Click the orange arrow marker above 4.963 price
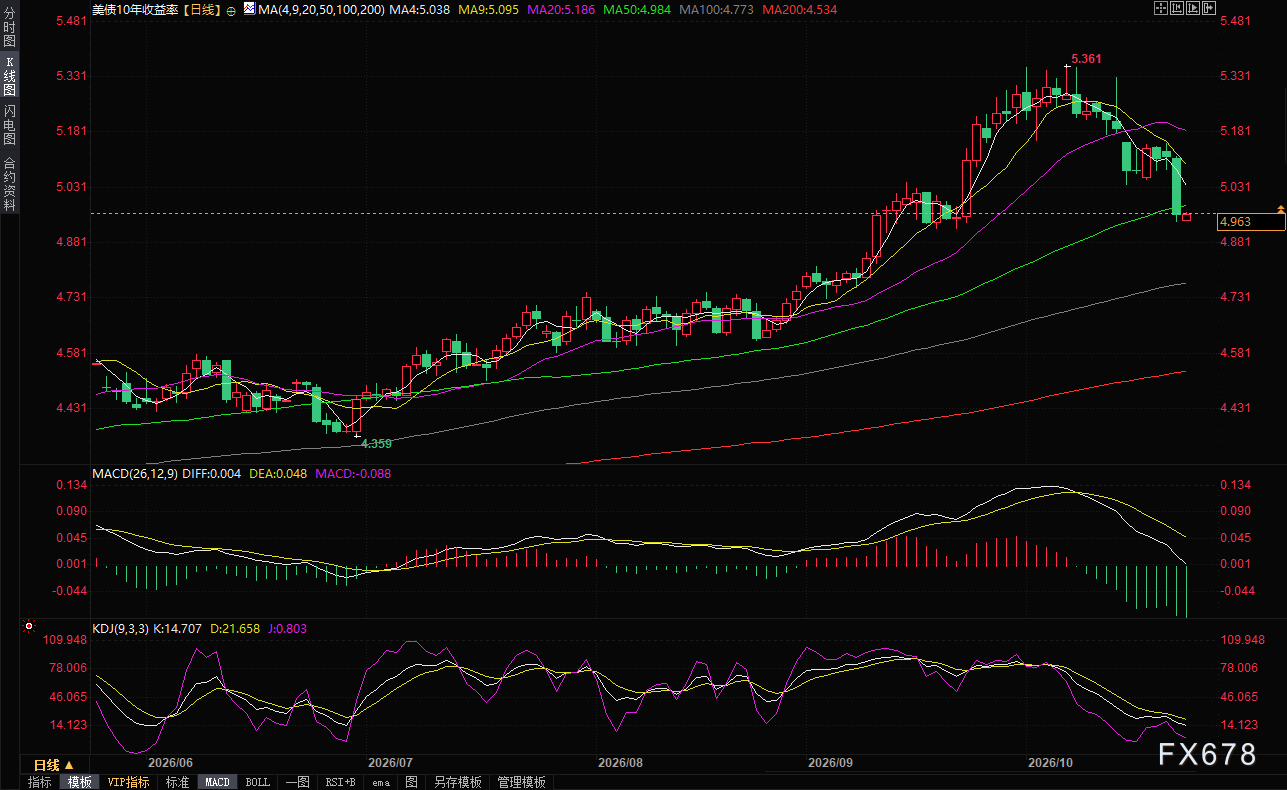 [1280, 207]
